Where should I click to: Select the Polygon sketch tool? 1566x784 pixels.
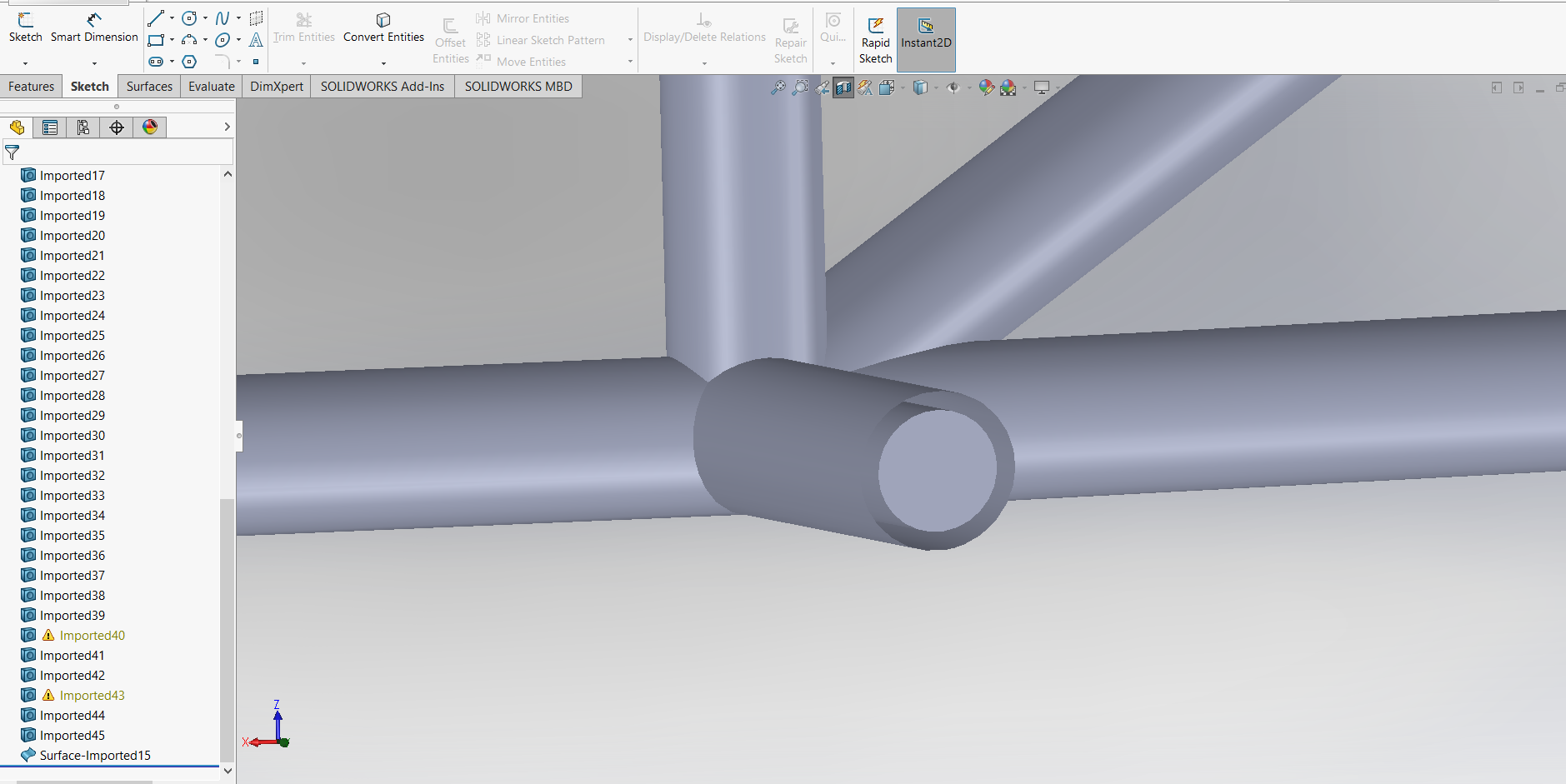point(189,61)
